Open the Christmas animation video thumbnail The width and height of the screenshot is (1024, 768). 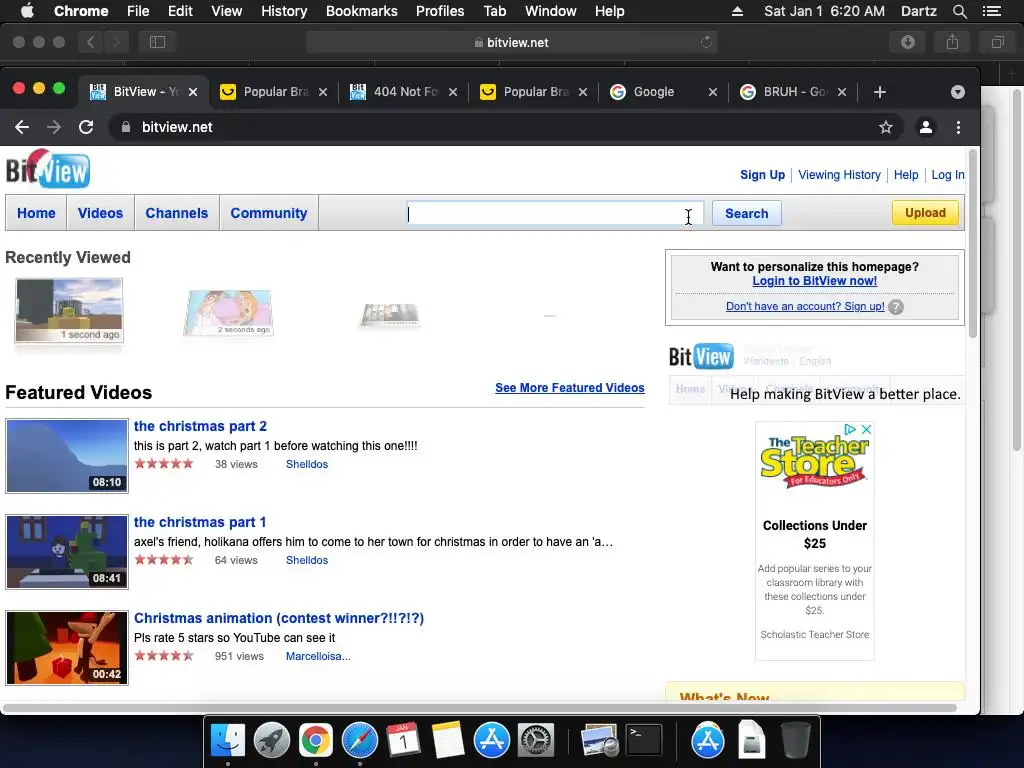click(x=67, y=648)
